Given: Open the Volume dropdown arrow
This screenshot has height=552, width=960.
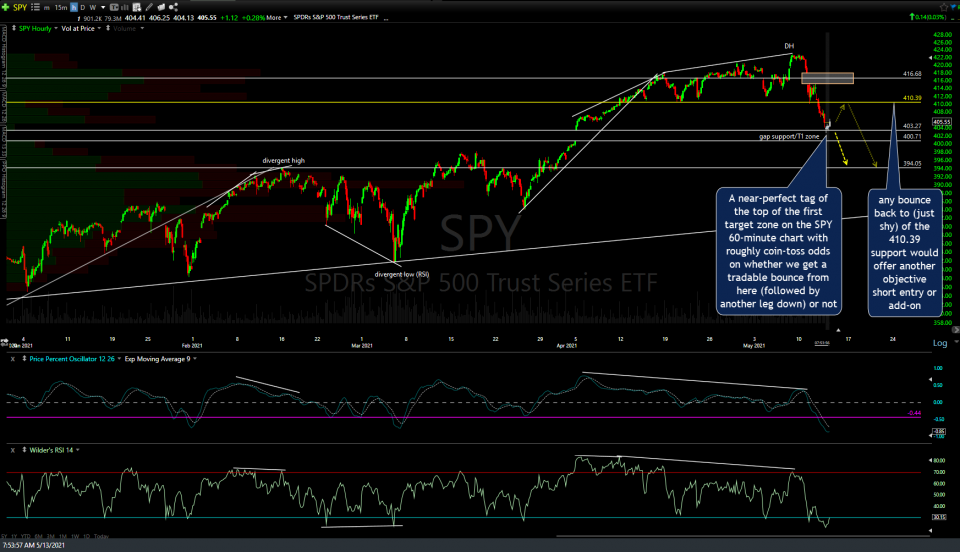Looking at the screenshot, I should pos(142,28).
